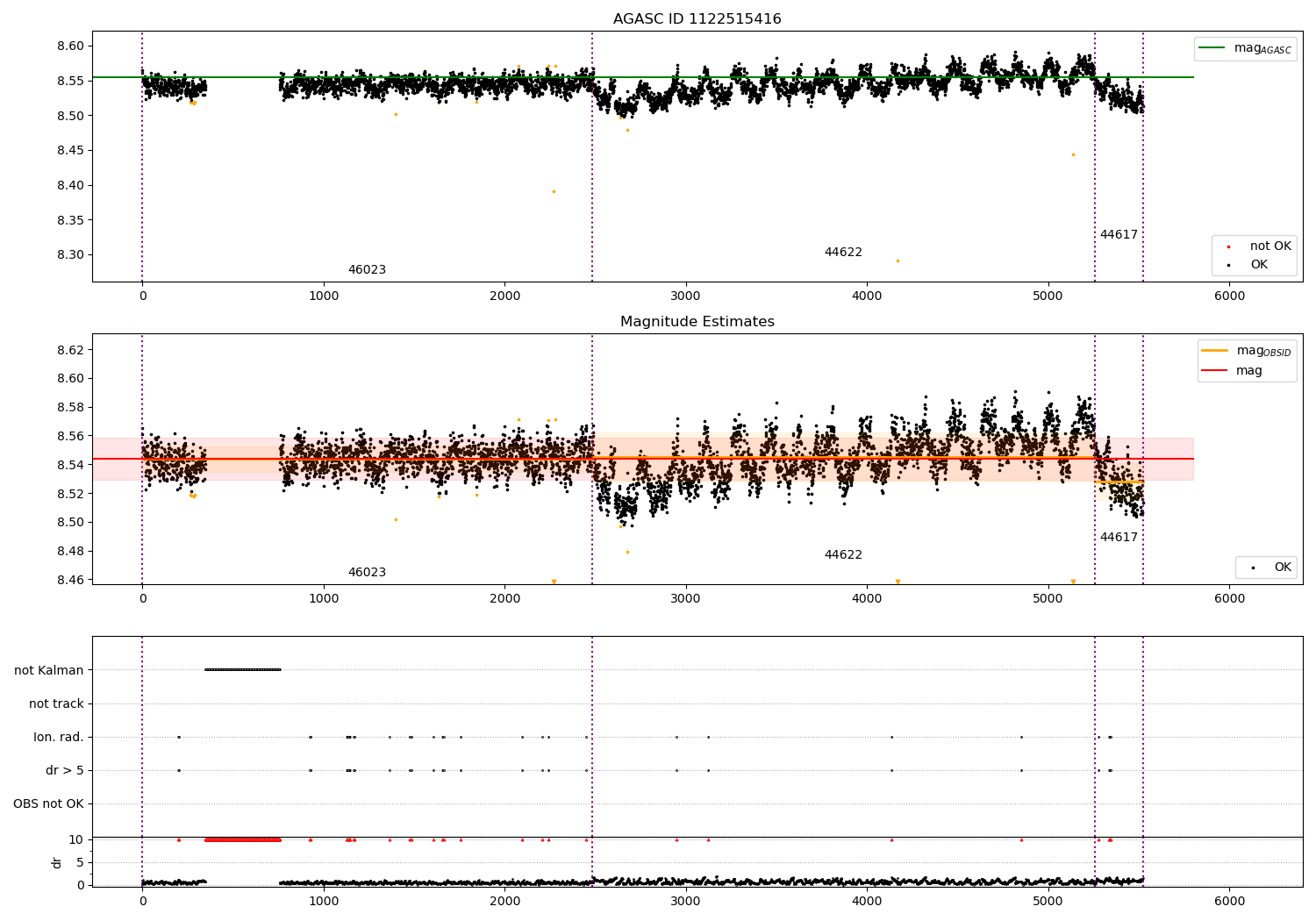This screenshot has width=1316, height=921.
Task: Click the lowest orange outlier point in top plot
Action: (898, 261)
